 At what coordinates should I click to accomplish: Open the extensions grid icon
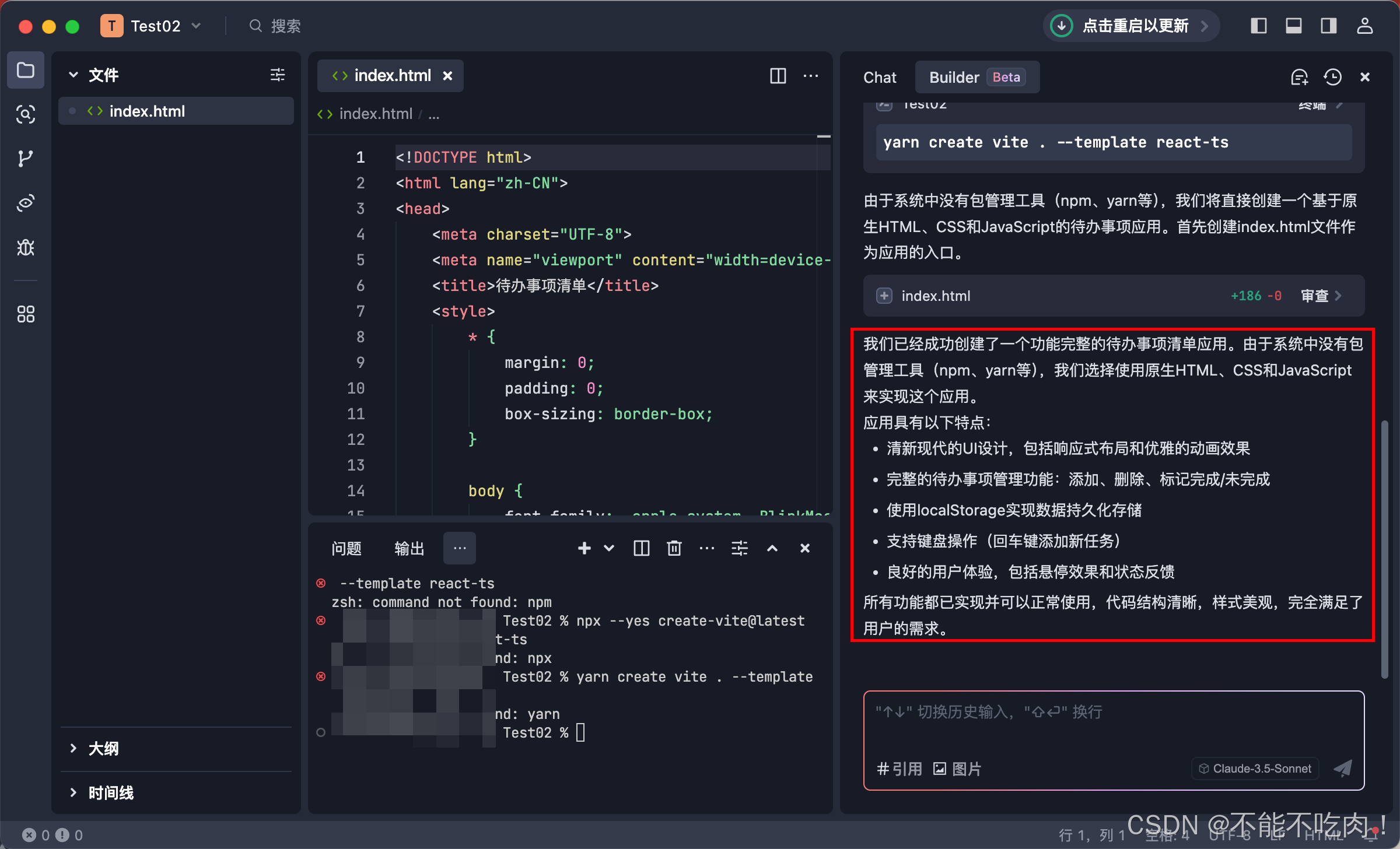(25, 314)
